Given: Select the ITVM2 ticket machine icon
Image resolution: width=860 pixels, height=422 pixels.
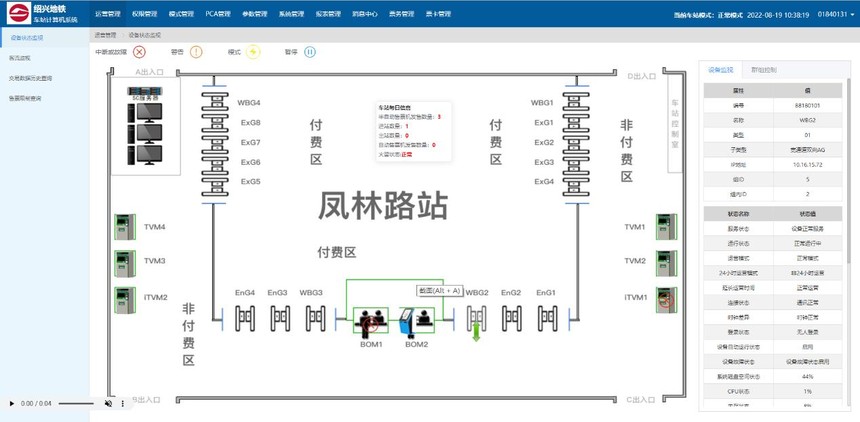Looking at the screenshot, I should tap(124, 297).
